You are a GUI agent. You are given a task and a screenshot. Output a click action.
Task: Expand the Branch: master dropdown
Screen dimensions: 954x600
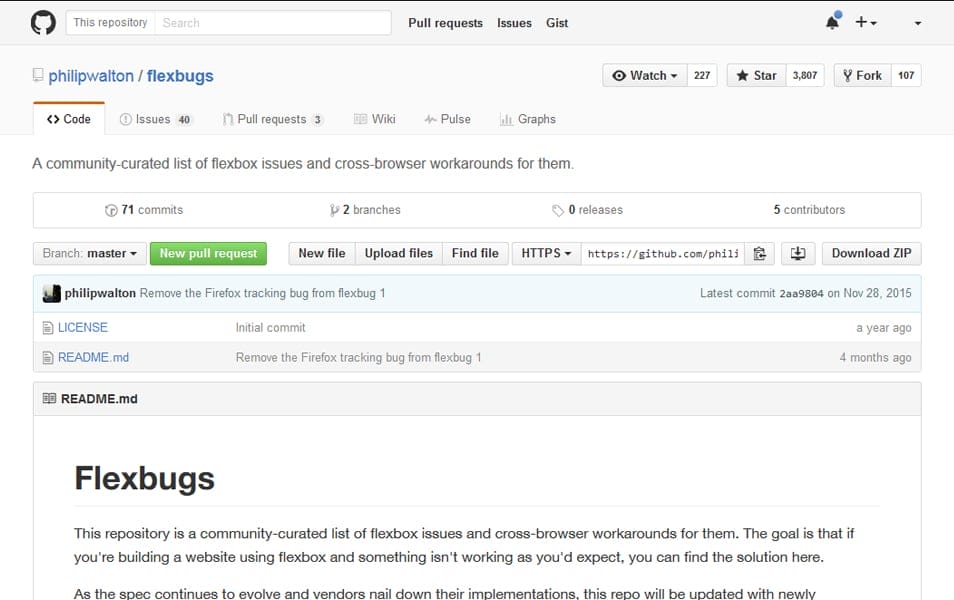point(89,253)
